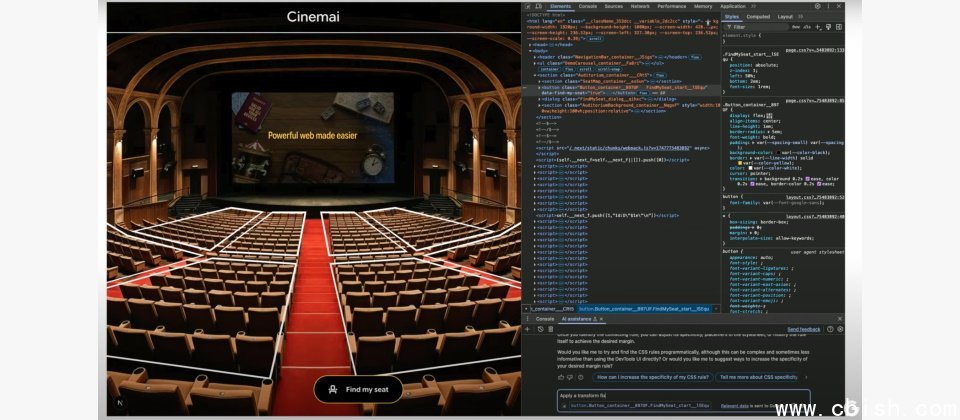Open the Sources tab

pos(613,6)
